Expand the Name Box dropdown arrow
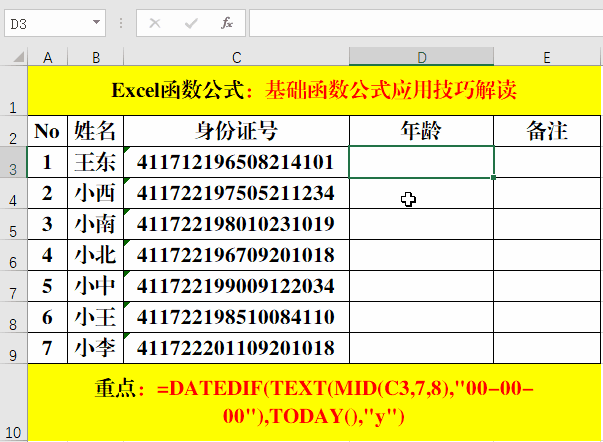 click(97, 22)
